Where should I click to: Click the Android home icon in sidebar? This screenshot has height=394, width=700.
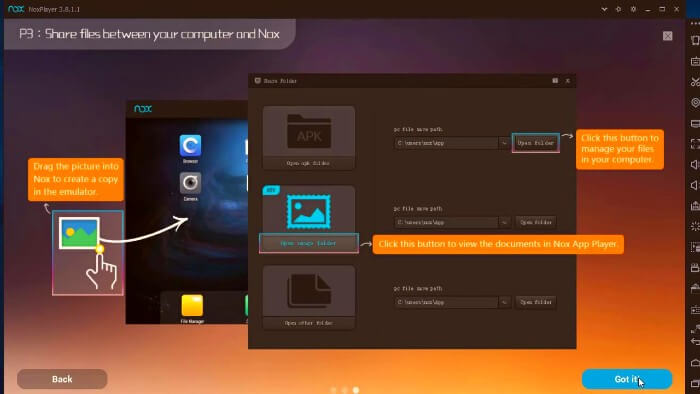(695, 363)
